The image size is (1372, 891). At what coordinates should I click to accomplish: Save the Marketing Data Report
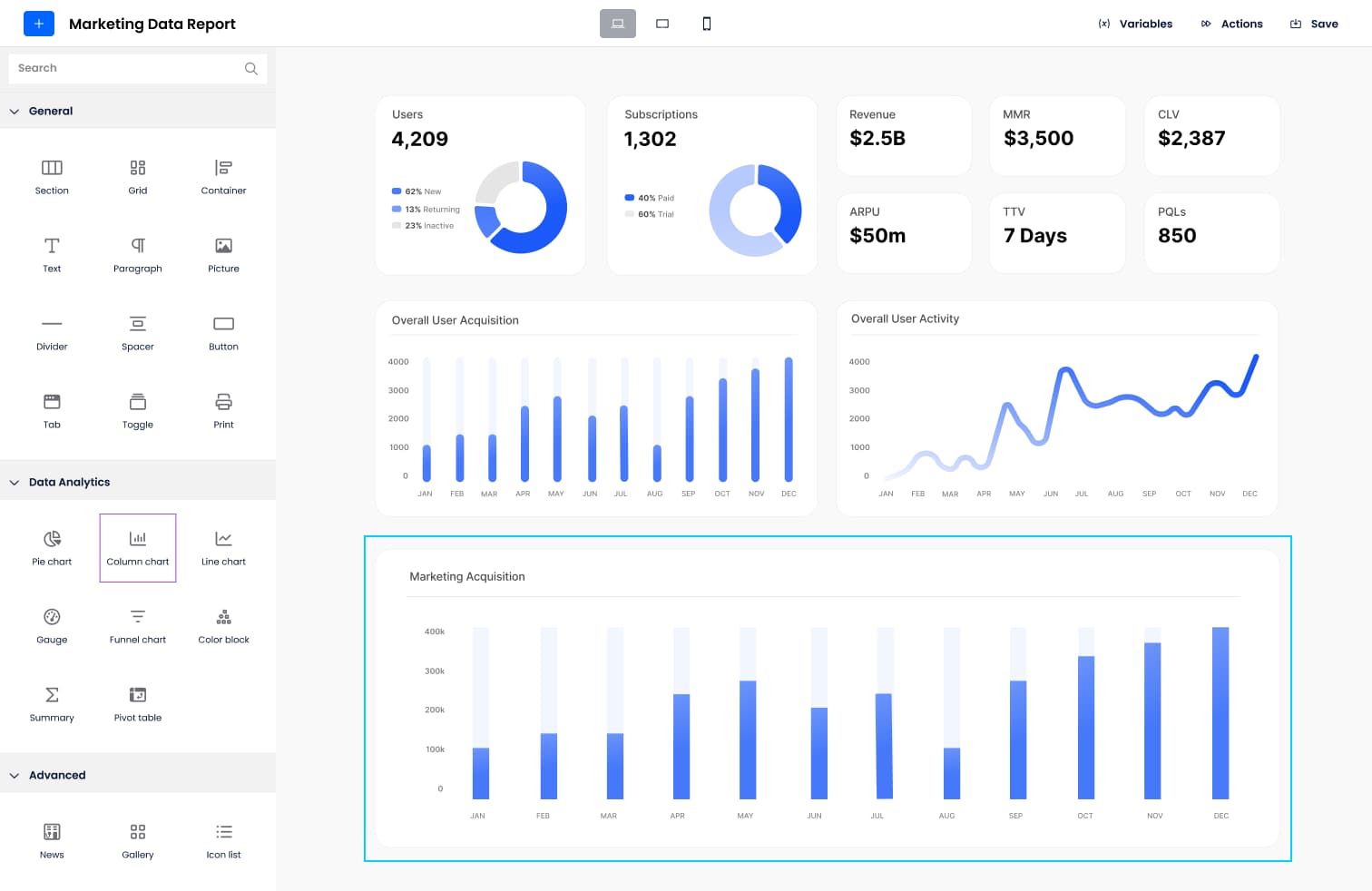[x=1314, y=24]
